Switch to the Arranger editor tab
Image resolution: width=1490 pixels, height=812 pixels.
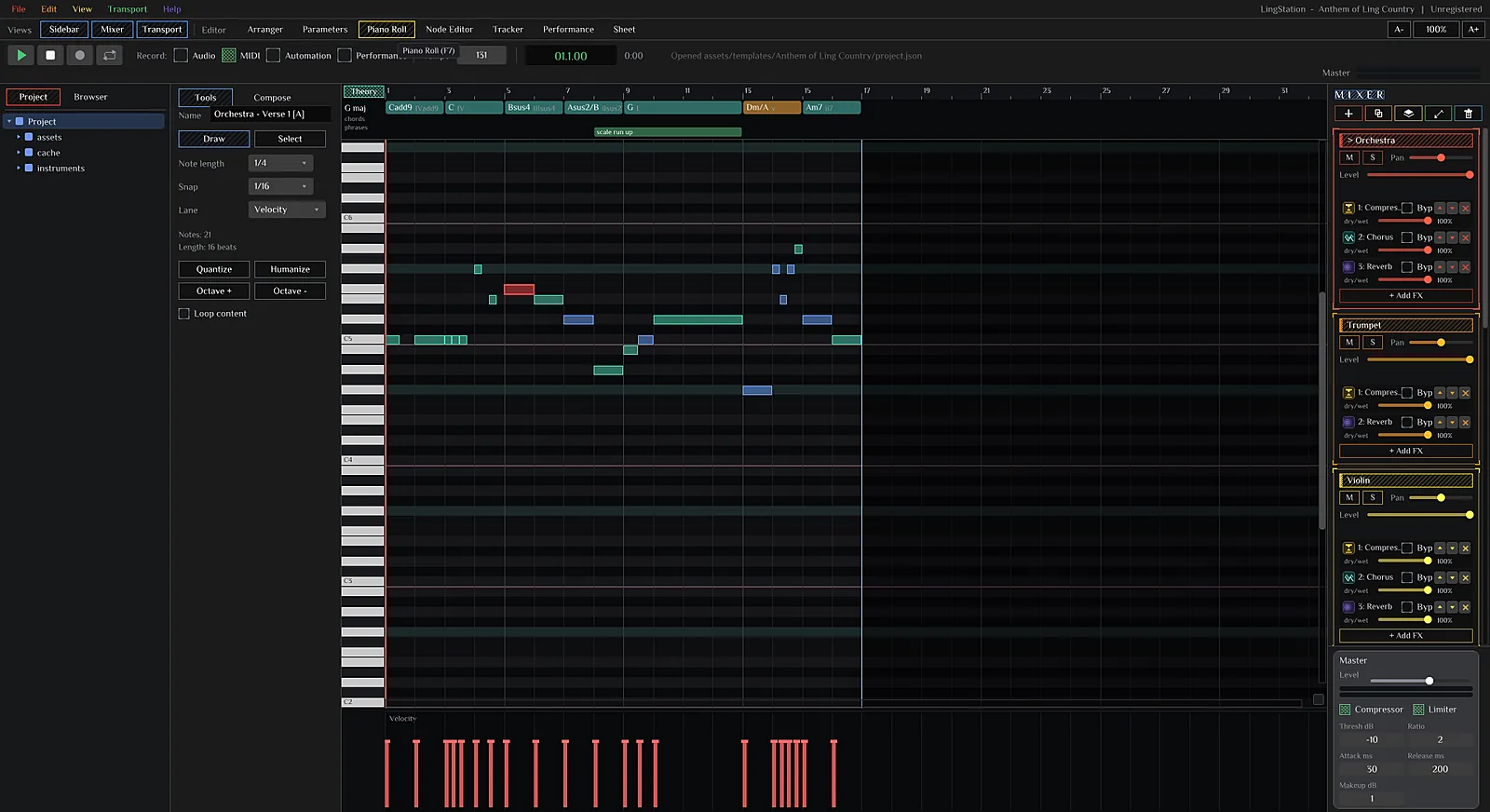click(x=264, y=29)
